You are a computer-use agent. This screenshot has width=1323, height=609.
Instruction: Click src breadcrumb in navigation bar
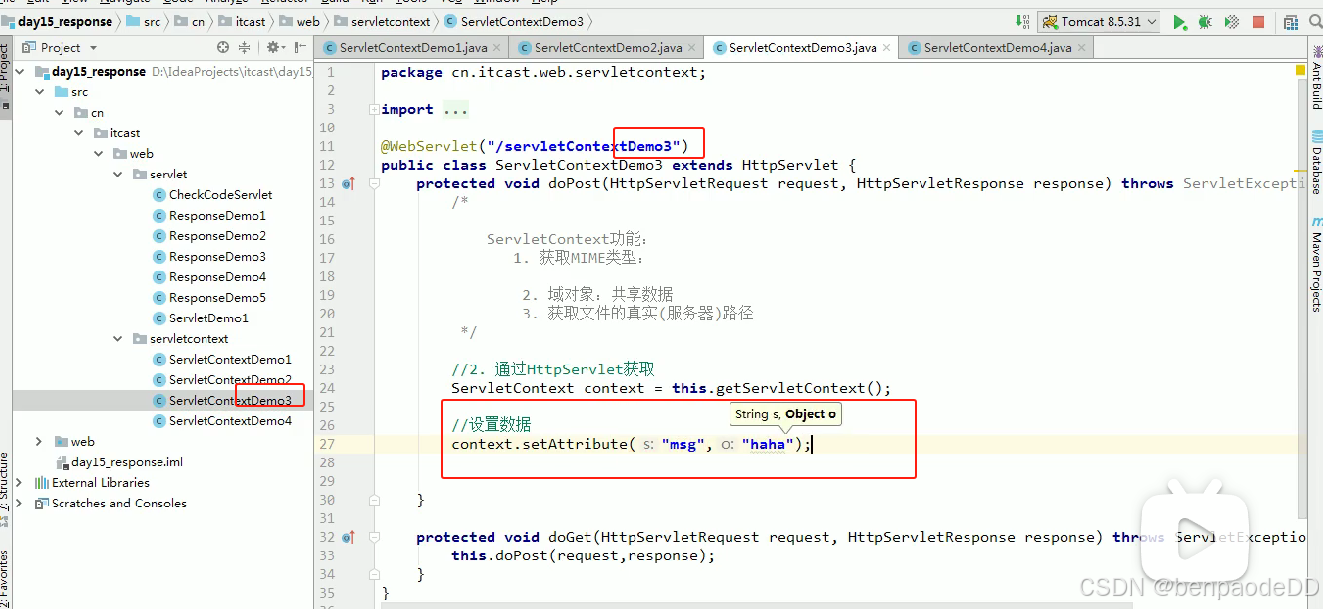click(144, 21)
